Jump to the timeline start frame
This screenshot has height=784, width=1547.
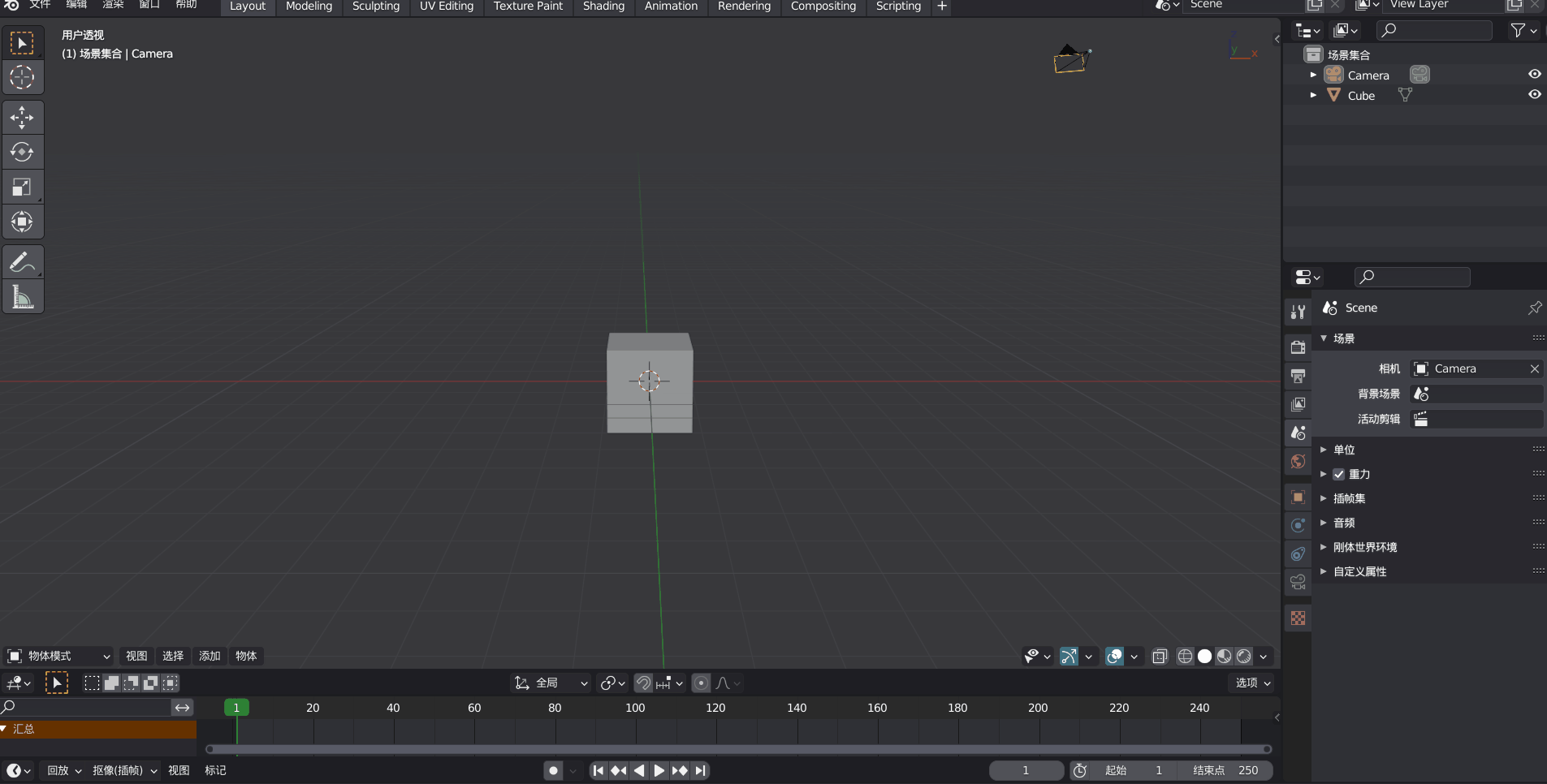(598, 770)
